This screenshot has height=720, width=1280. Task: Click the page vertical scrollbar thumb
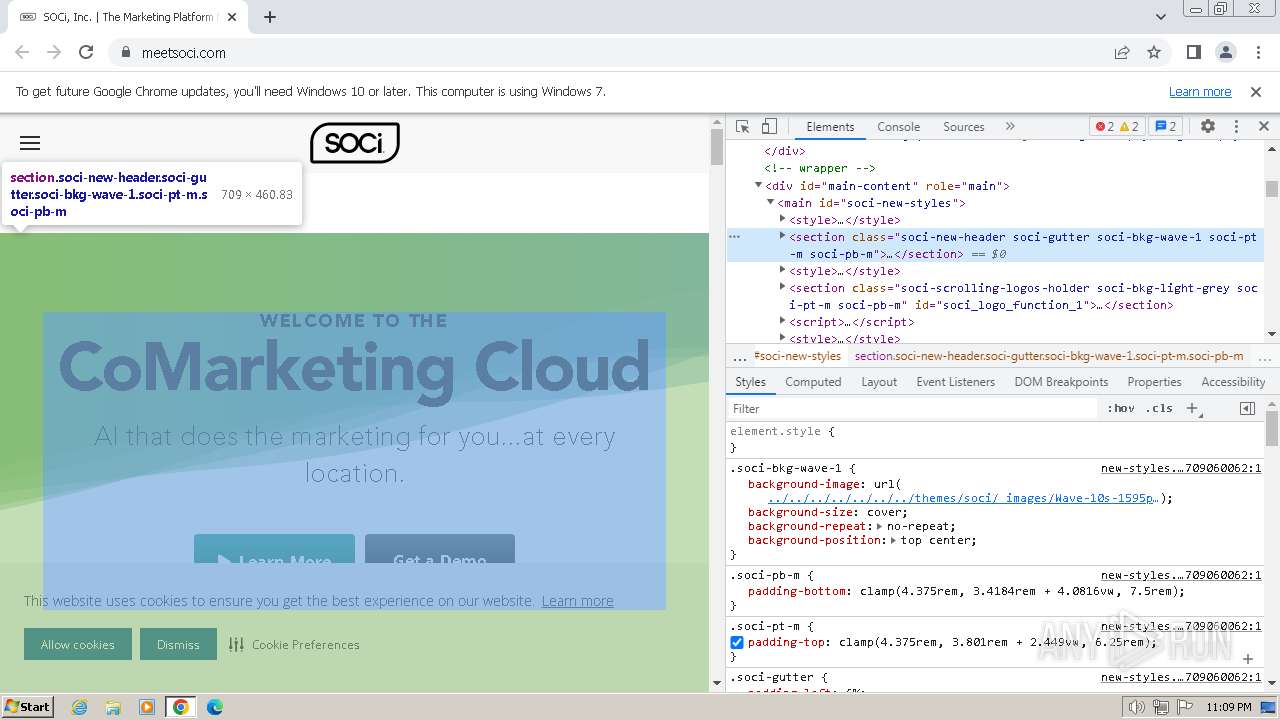716,147
